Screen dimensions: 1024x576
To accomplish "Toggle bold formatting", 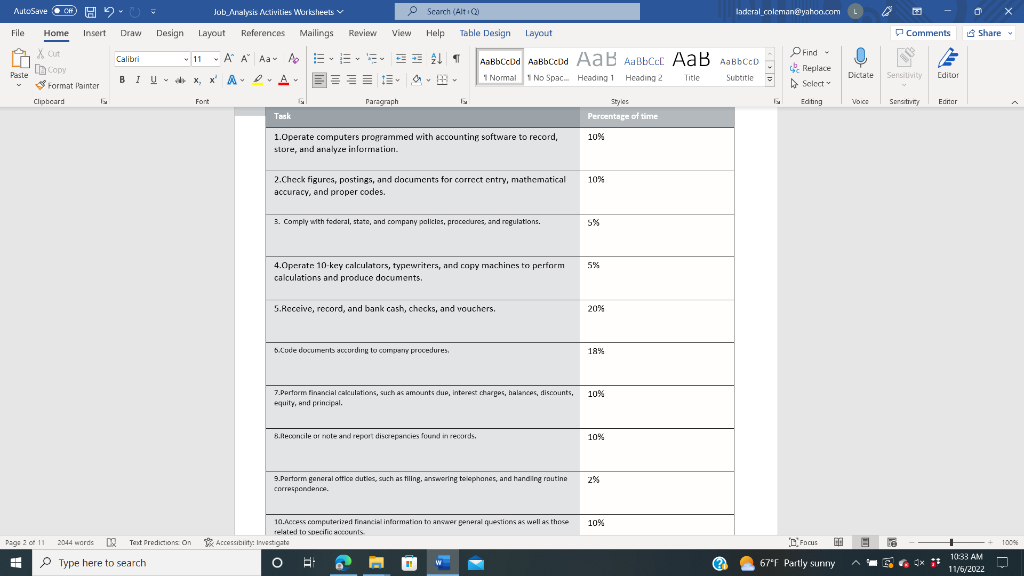I will (122, 79).
